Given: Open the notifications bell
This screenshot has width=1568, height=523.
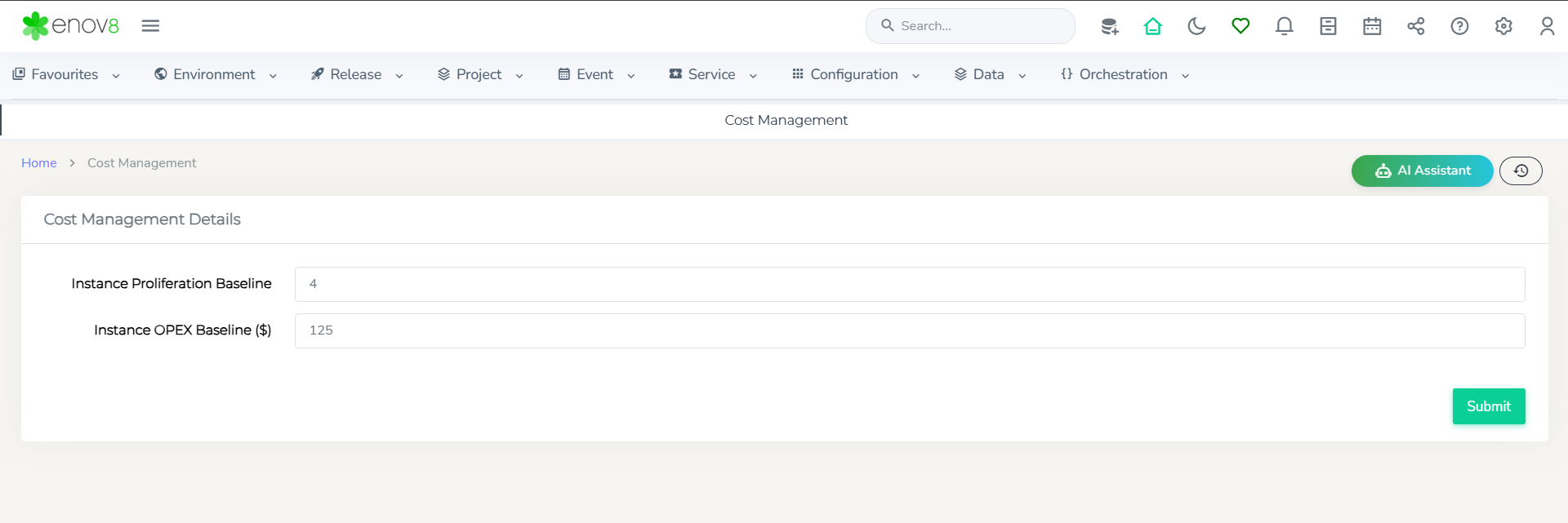Looking at the screenshot, I should click(x=1284, y=26).
